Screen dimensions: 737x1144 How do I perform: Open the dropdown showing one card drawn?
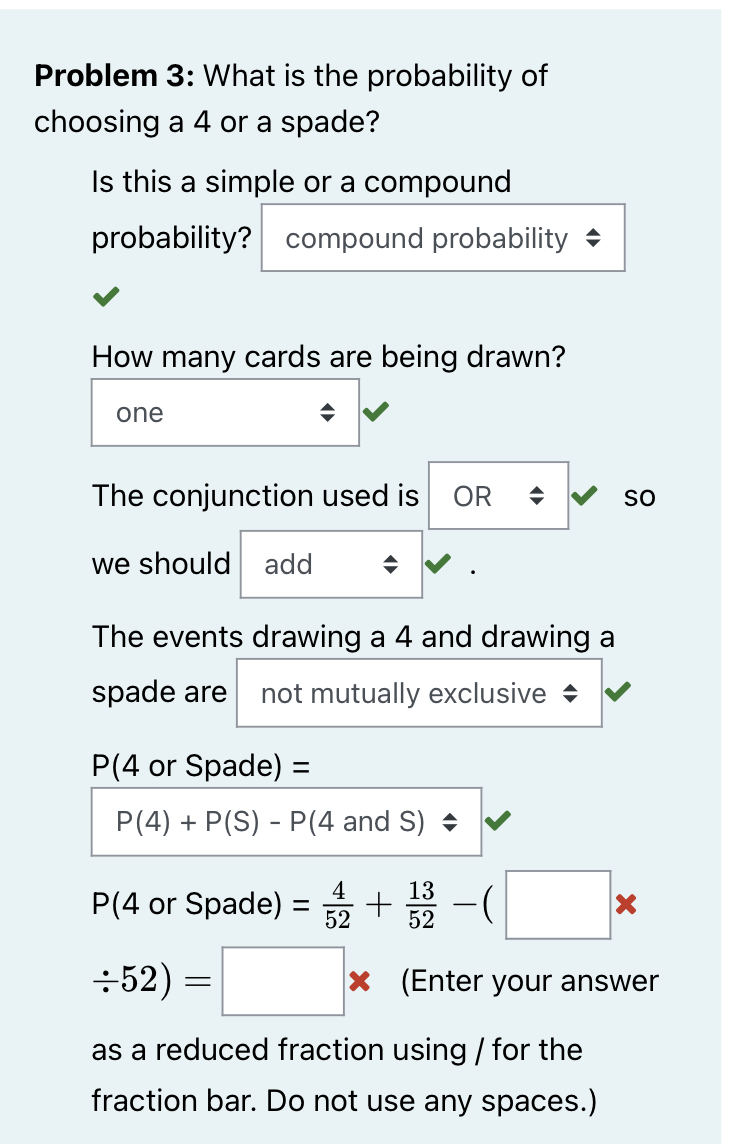tap(225, 412)
